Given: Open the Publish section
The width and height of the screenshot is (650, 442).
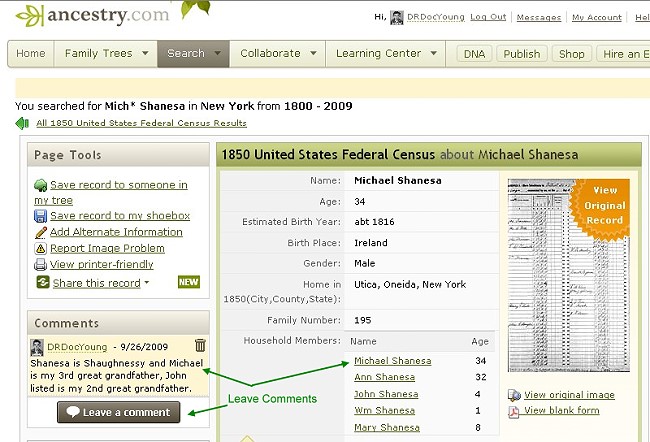Looking at the screenshot, I should 521,54.
